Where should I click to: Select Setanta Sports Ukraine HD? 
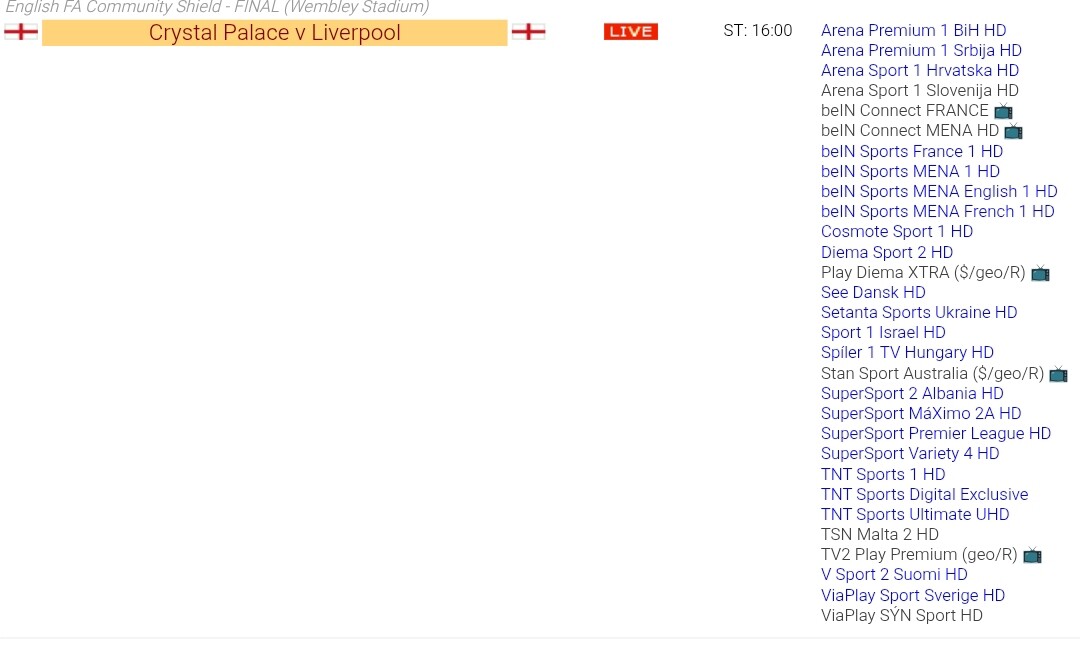tap(918, 312)
